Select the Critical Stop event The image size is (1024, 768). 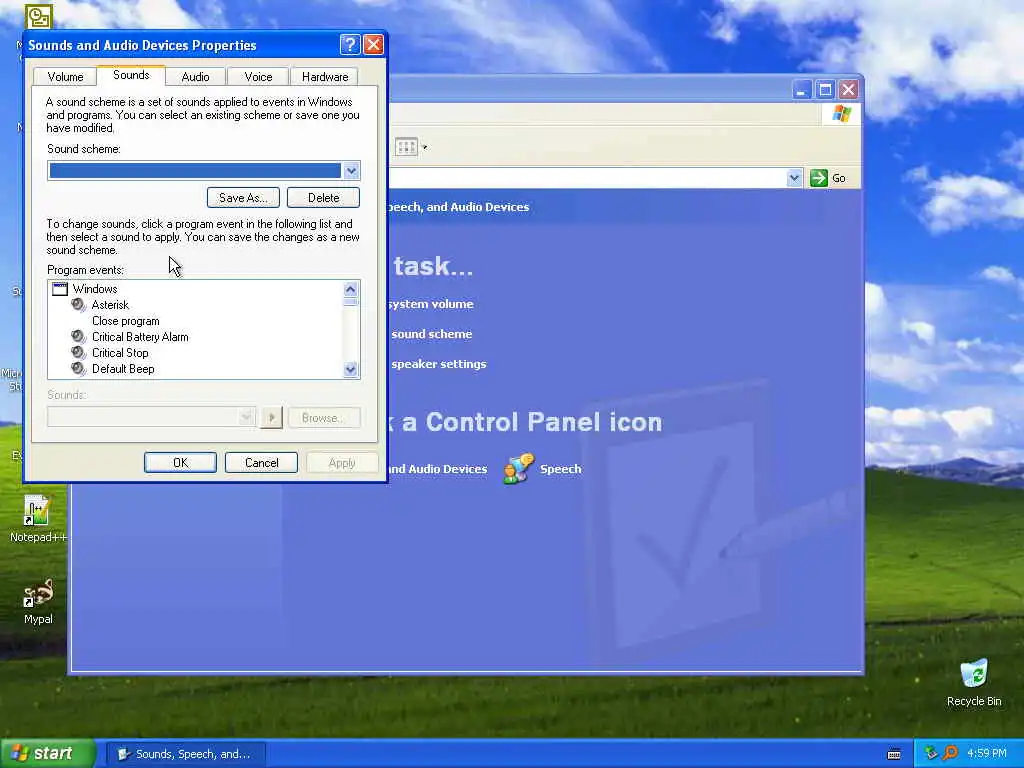(120, 353)
